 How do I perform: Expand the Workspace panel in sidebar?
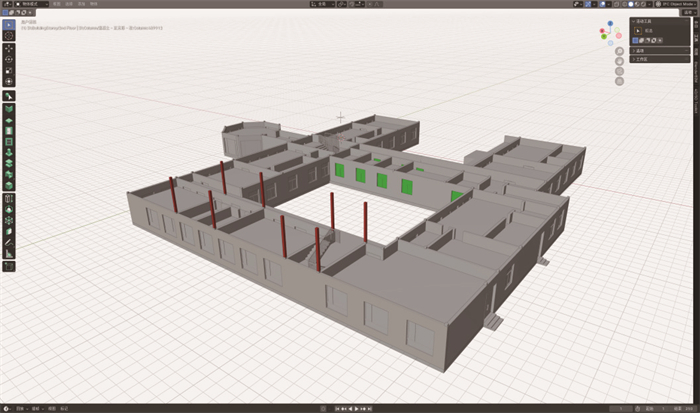[640, 59]
